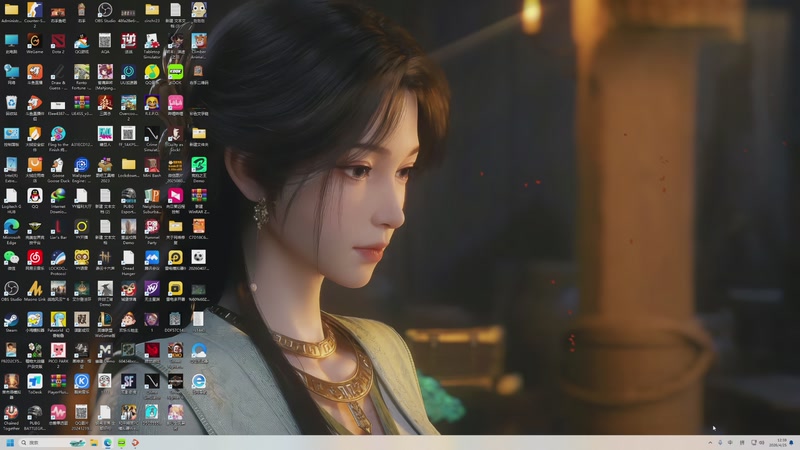Click the taskbar search box
This screenshot has width=800, height=450.
[51, 442]
